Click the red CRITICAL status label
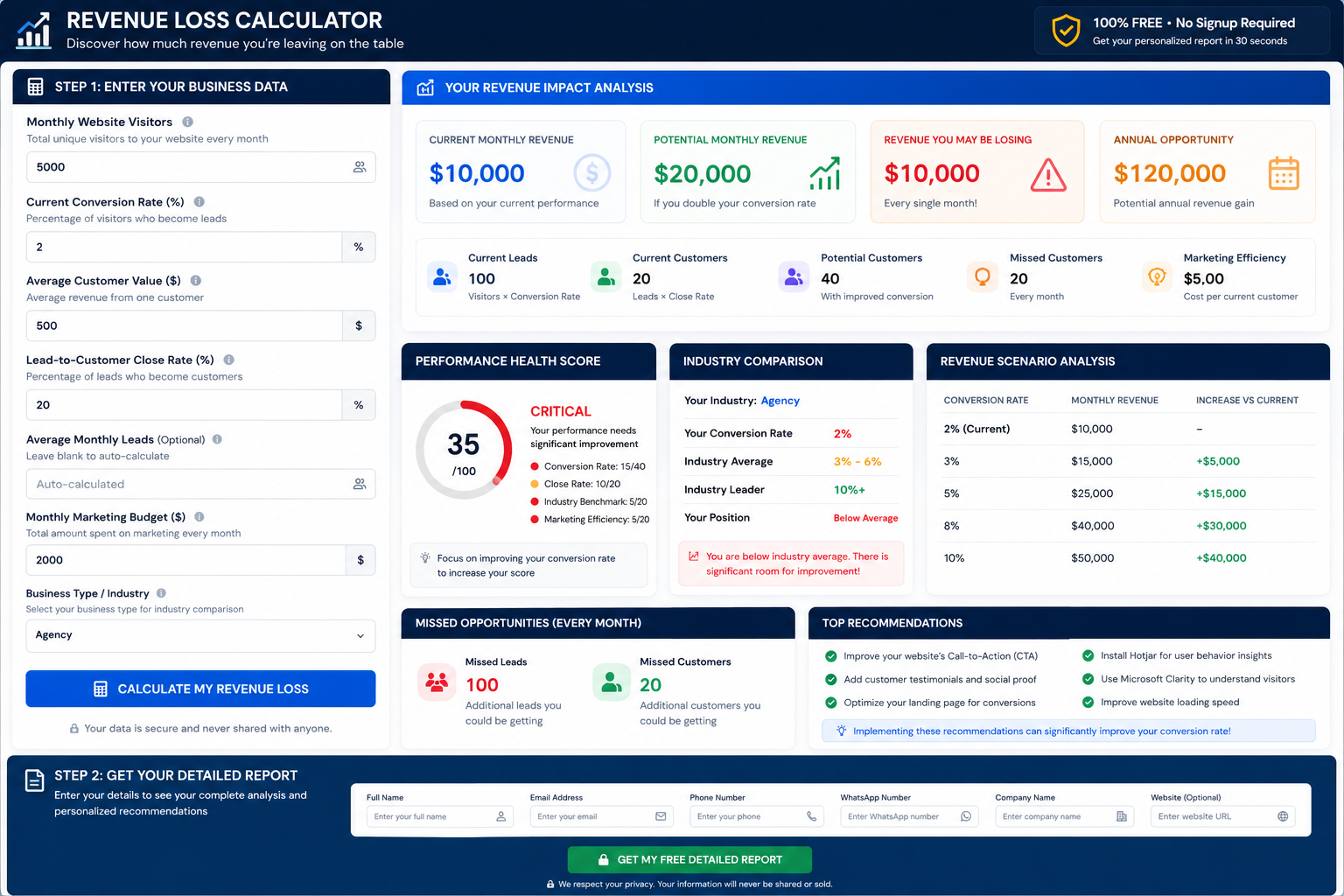 click(x=561, y=411)
